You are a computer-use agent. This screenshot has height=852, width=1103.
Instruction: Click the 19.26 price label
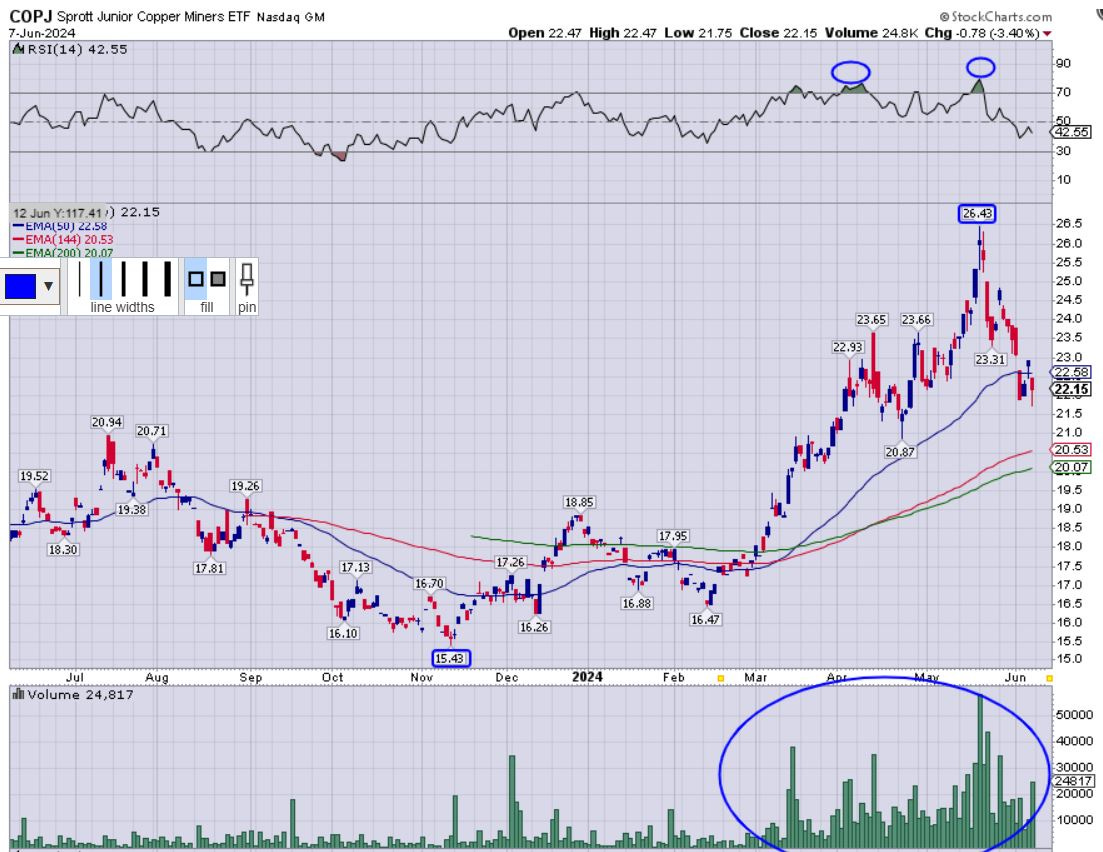tap(246, 486)
